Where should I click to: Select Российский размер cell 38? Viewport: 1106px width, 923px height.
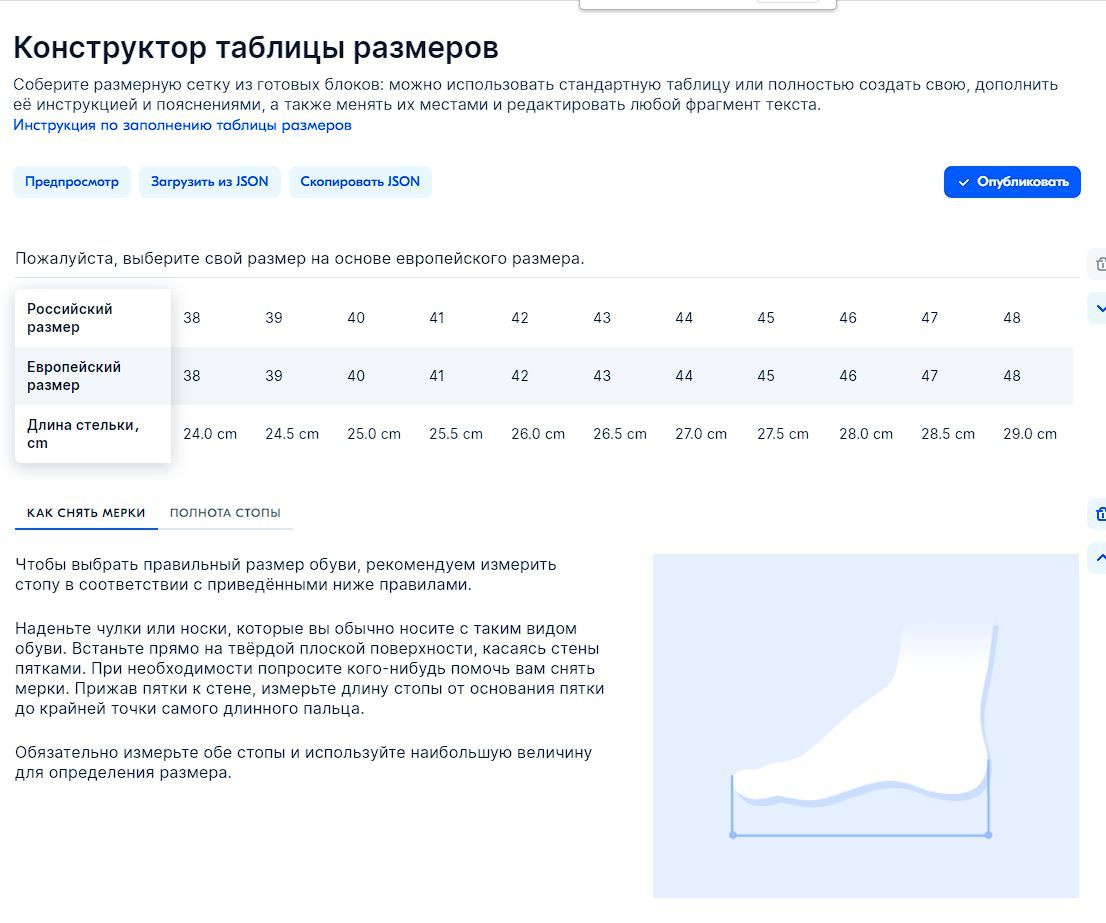click(x=192, y=318)
